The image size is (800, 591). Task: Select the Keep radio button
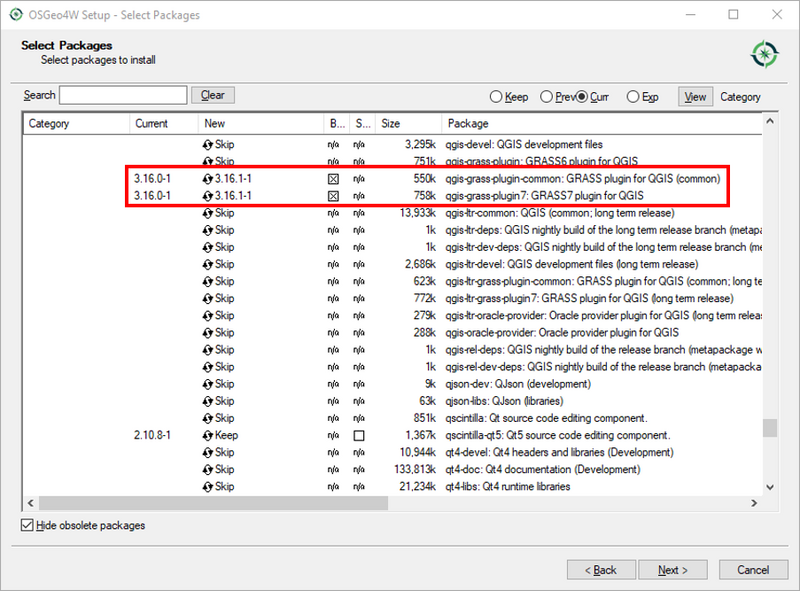pyautogui.click(x=495, y=97)
